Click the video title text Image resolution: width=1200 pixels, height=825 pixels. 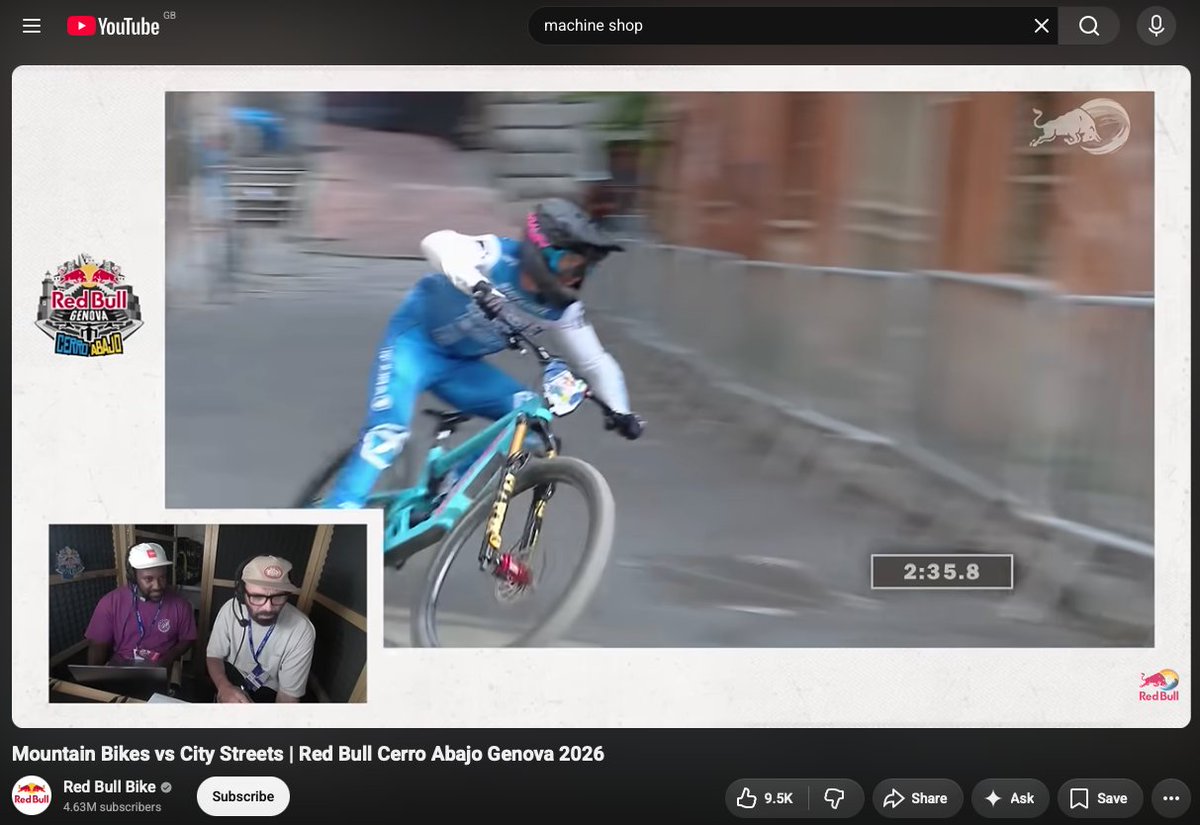[x=308, y=753]
